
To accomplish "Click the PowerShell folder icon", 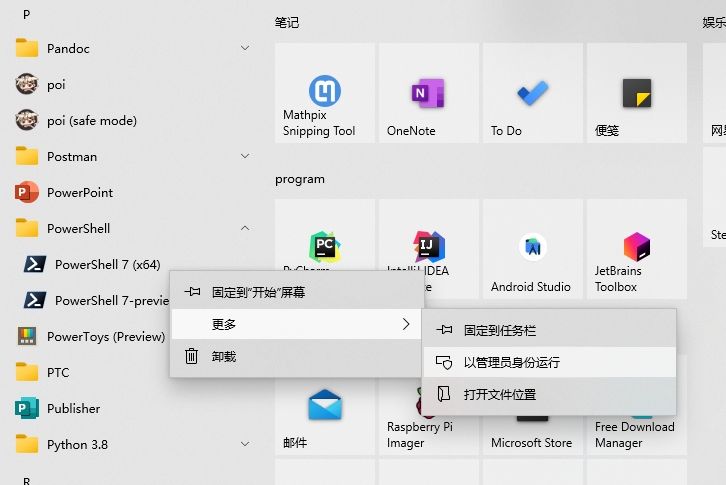I will click(27, 228).
